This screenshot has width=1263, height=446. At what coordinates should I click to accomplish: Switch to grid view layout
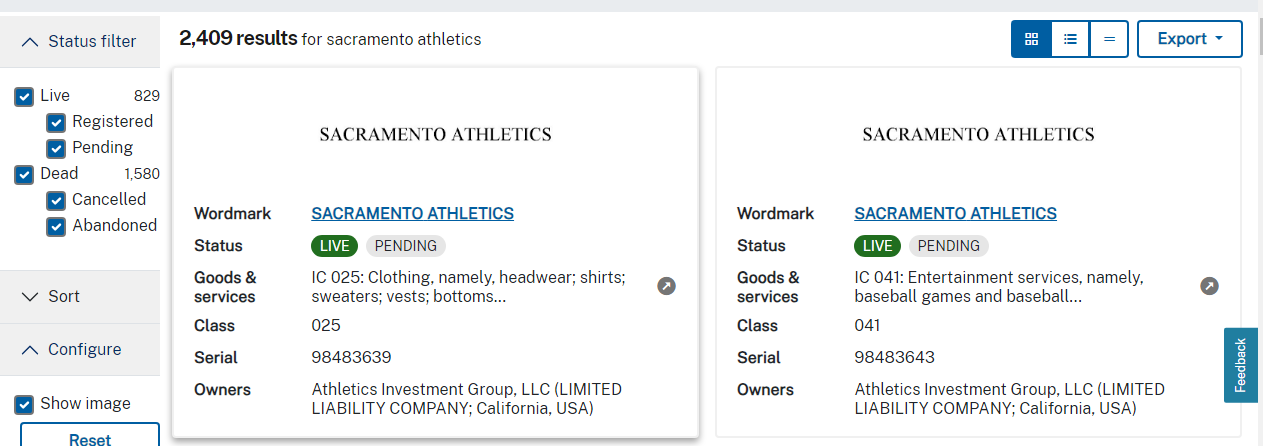pos(1031,39)
